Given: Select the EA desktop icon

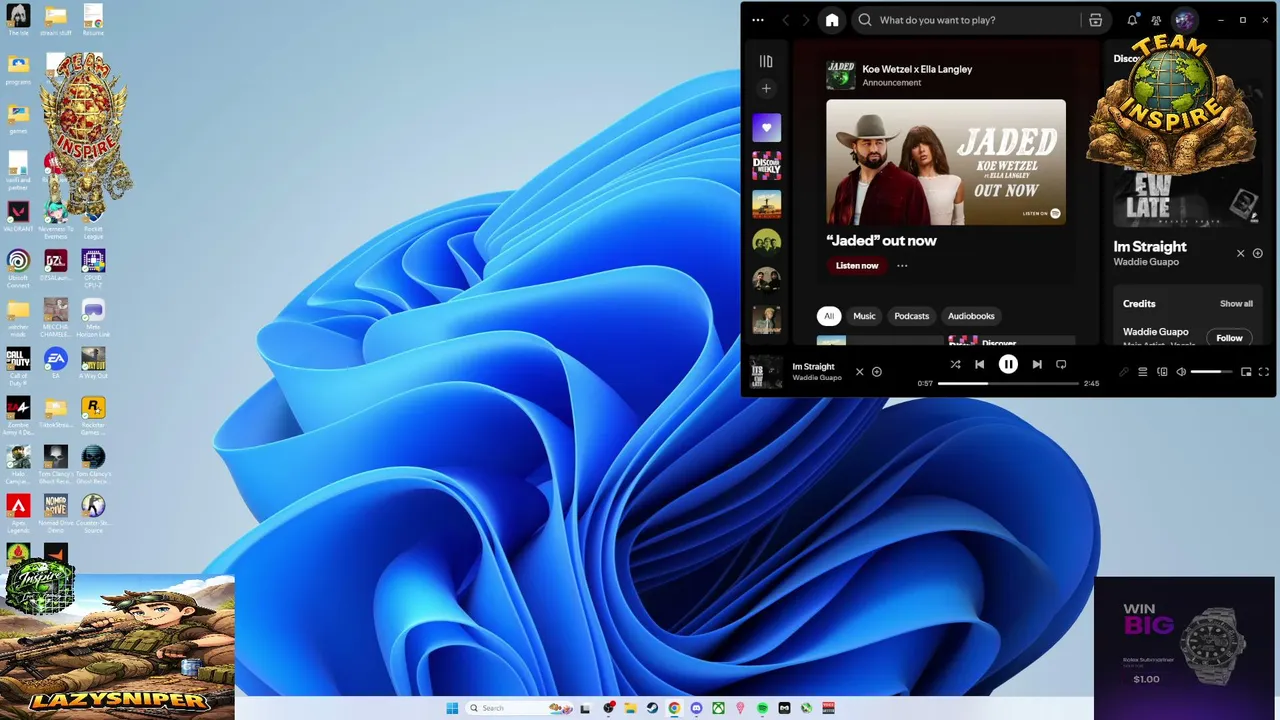Looking at the screenshot, I should click(x=56, y=363).
